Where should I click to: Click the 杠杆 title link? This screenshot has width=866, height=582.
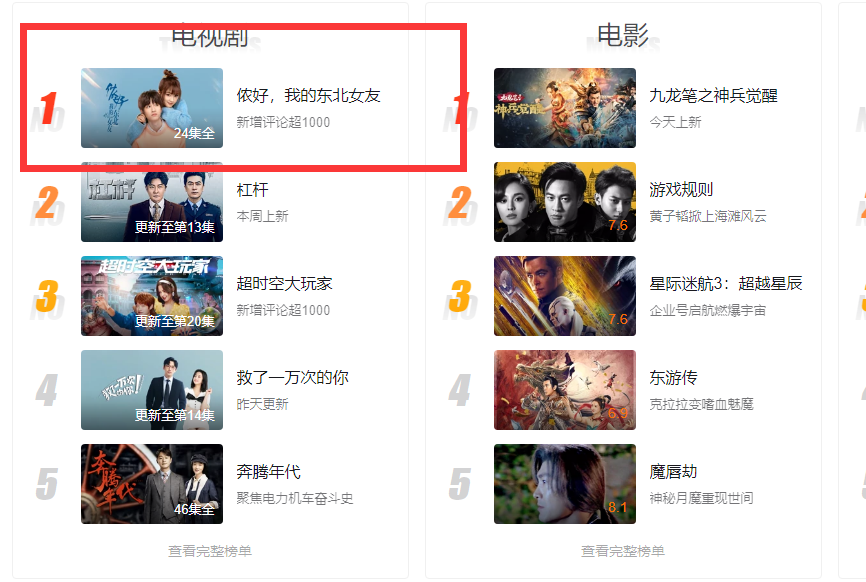coord(252,190)
